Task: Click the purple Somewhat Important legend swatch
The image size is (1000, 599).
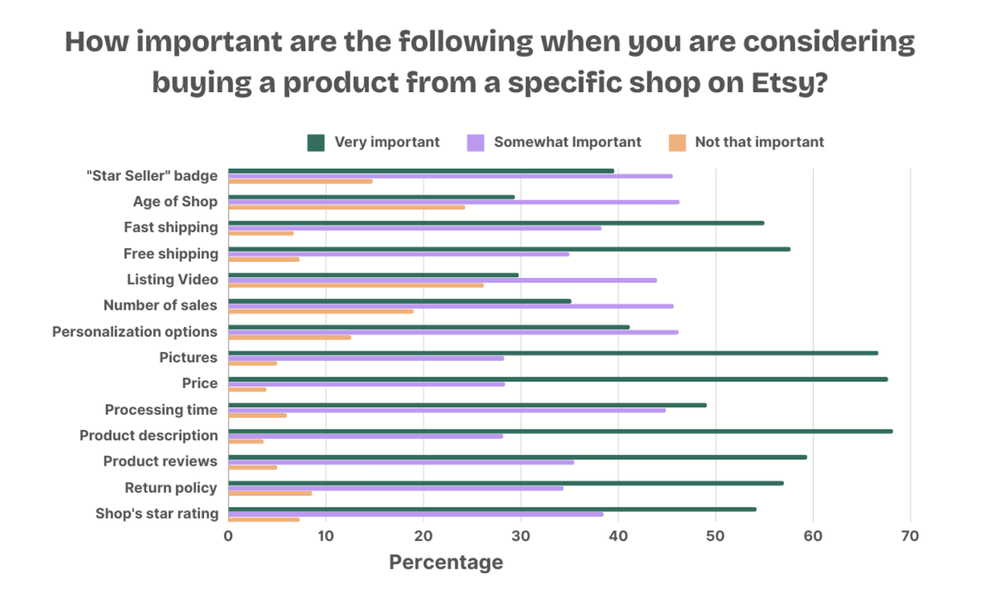Action: 476,142
